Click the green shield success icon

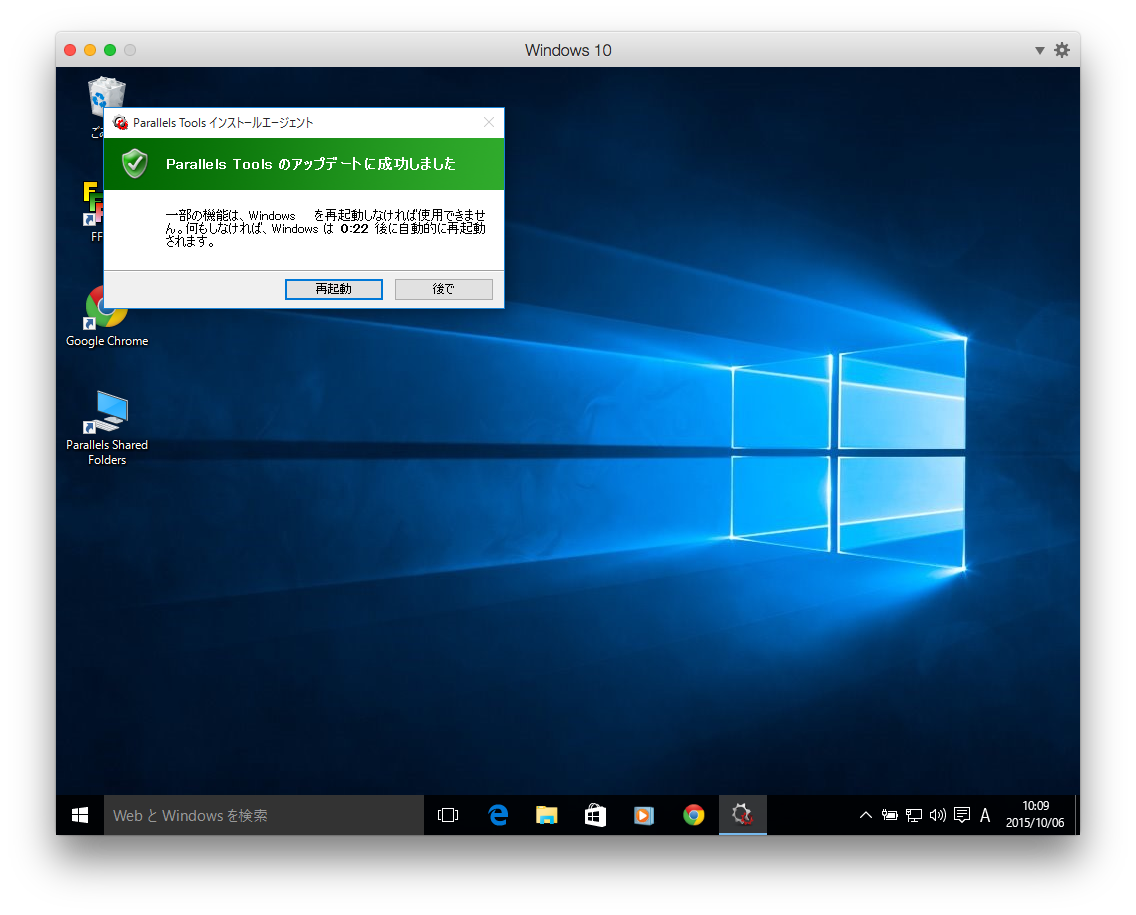pyautogui.click(x=135, y=164)
